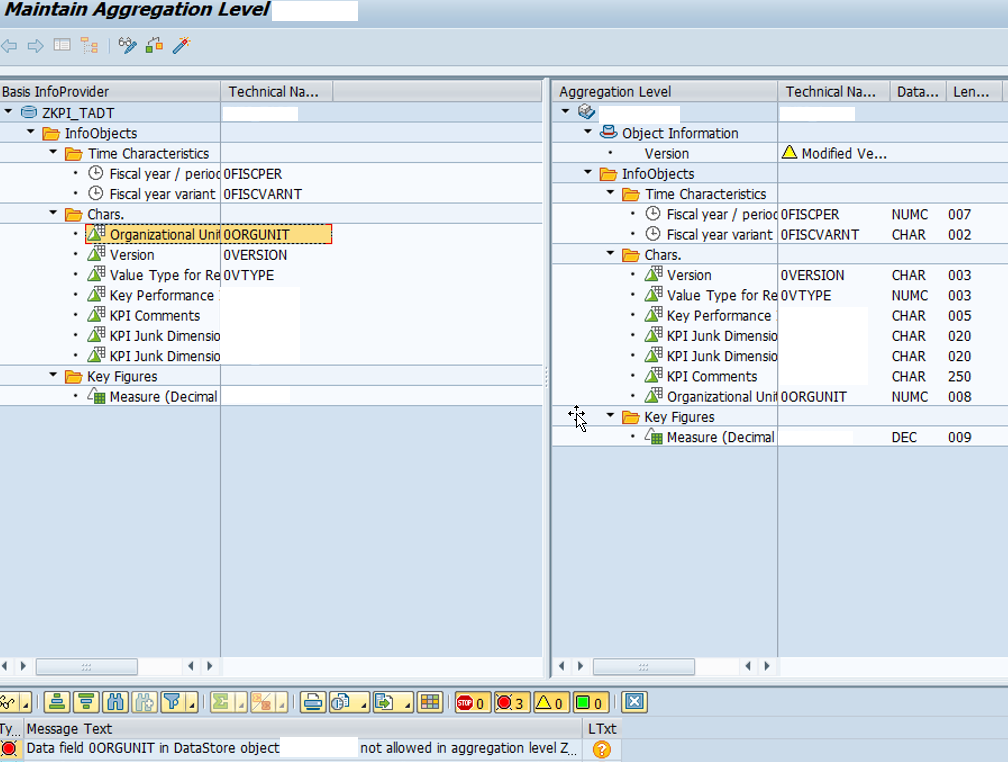Click the binoculars find icon
The width and height of the screenshot is (1008, 762).
[115, 702]
